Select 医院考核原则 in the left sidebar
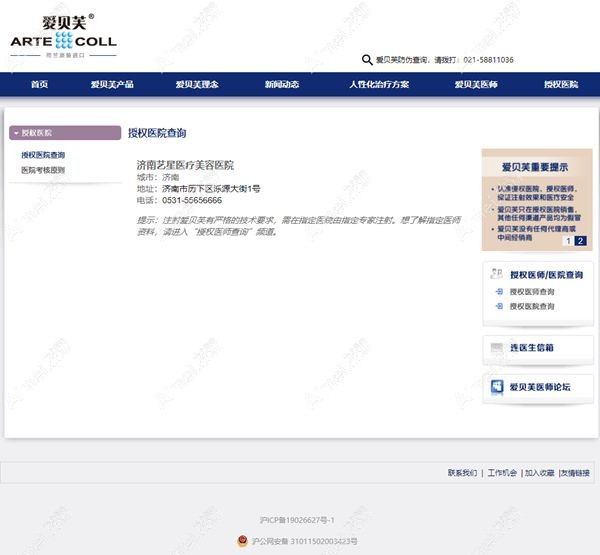600x555 pixels. point(43,170)
